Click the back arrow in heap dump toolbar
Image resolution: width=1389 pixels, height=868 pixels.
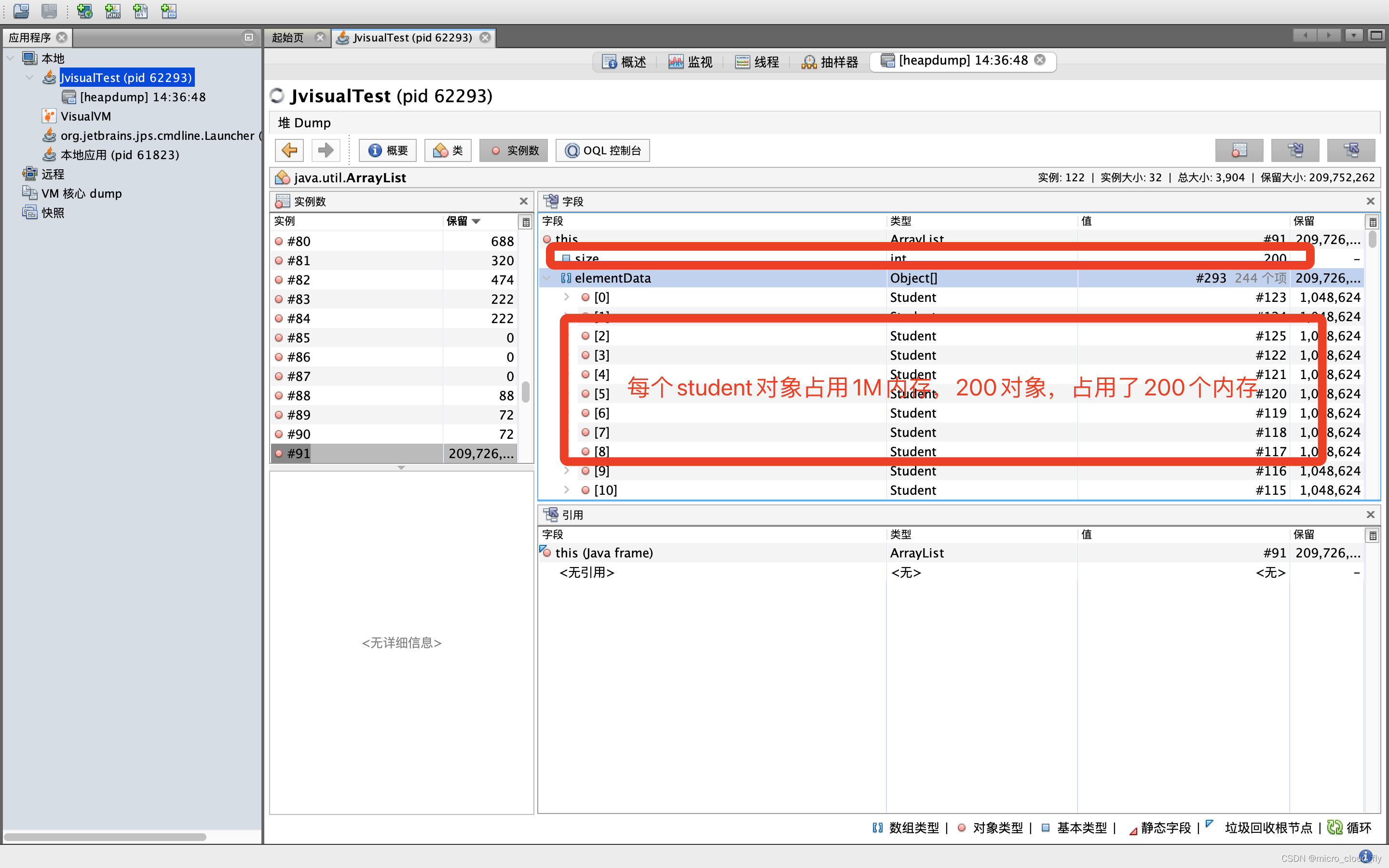289,150
